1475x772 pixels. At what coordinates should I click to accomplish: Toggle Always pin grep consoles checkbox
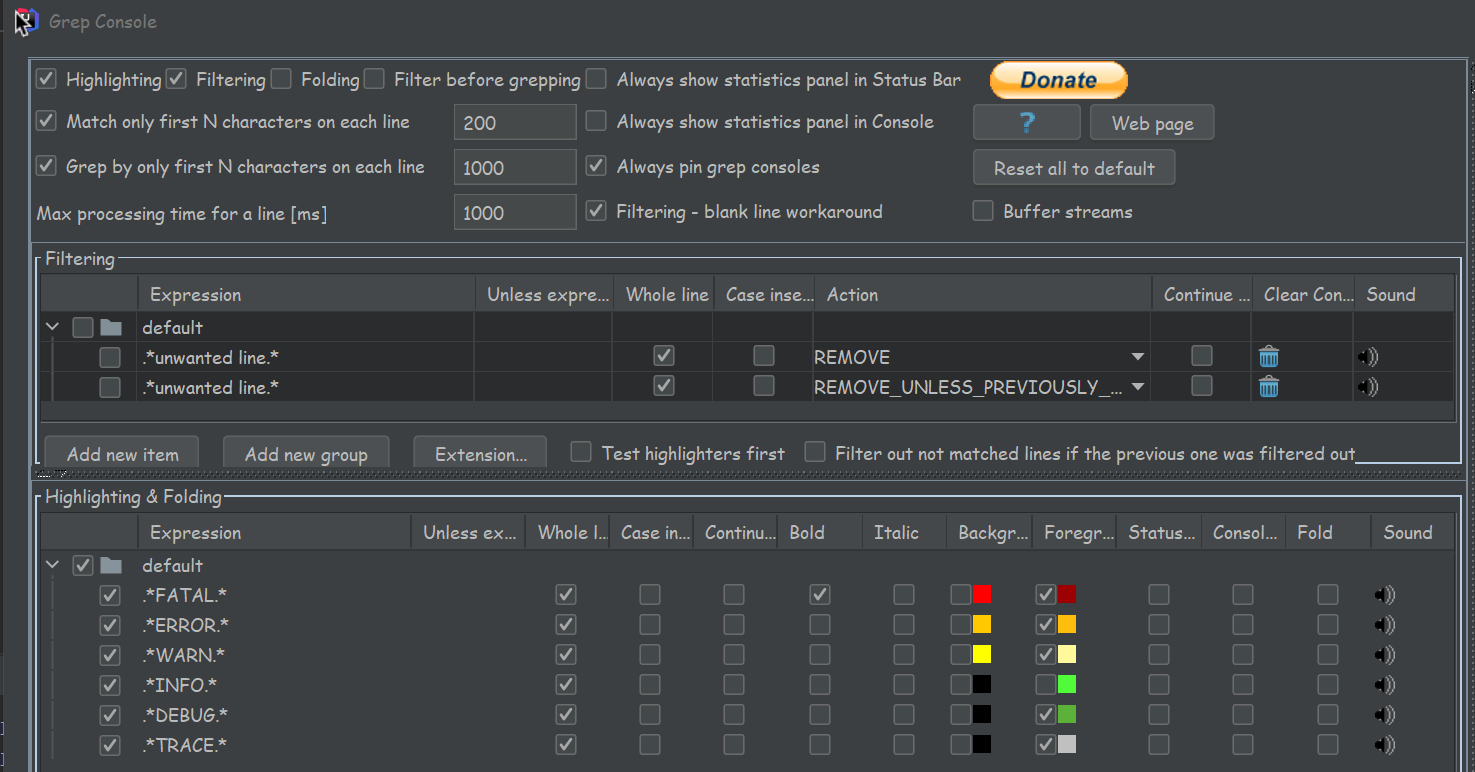596,165
